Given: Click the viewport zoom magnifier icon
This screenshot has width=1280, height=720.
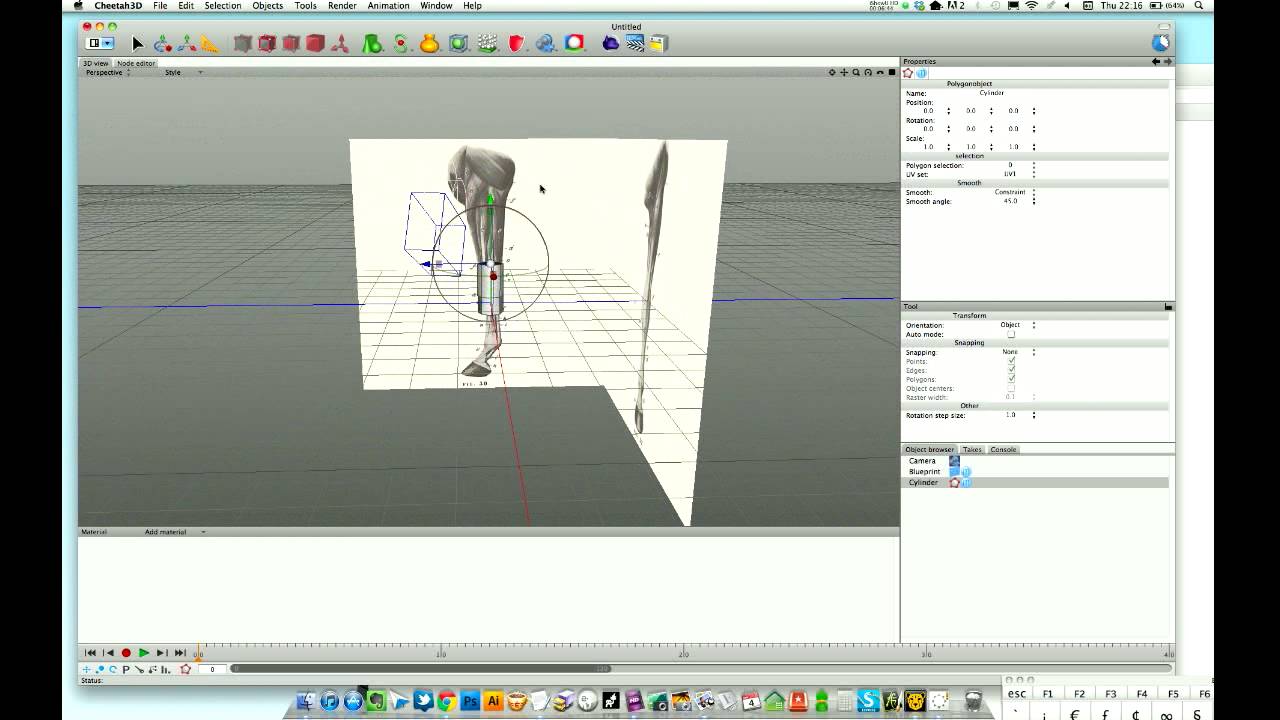Looking at the screenshot, I should coord(856,72).
